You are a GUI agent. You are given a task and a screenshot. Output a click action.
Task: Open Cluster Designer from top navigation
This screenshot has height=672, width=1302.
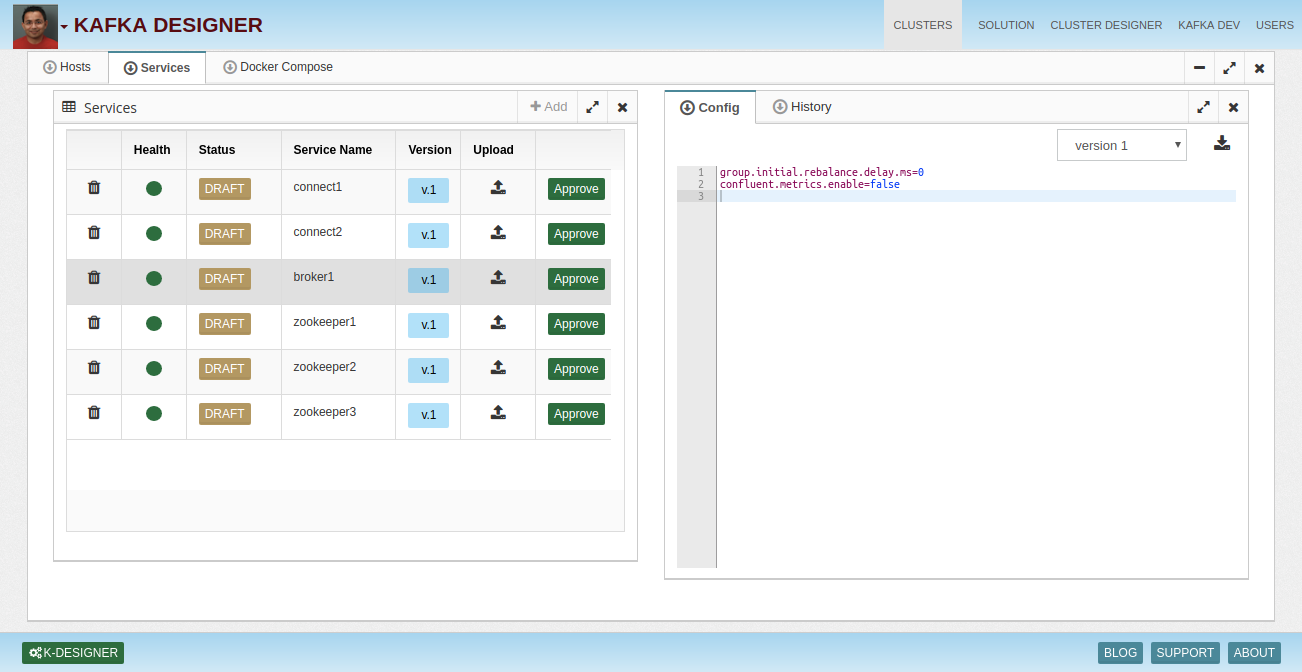[1106, 25]
